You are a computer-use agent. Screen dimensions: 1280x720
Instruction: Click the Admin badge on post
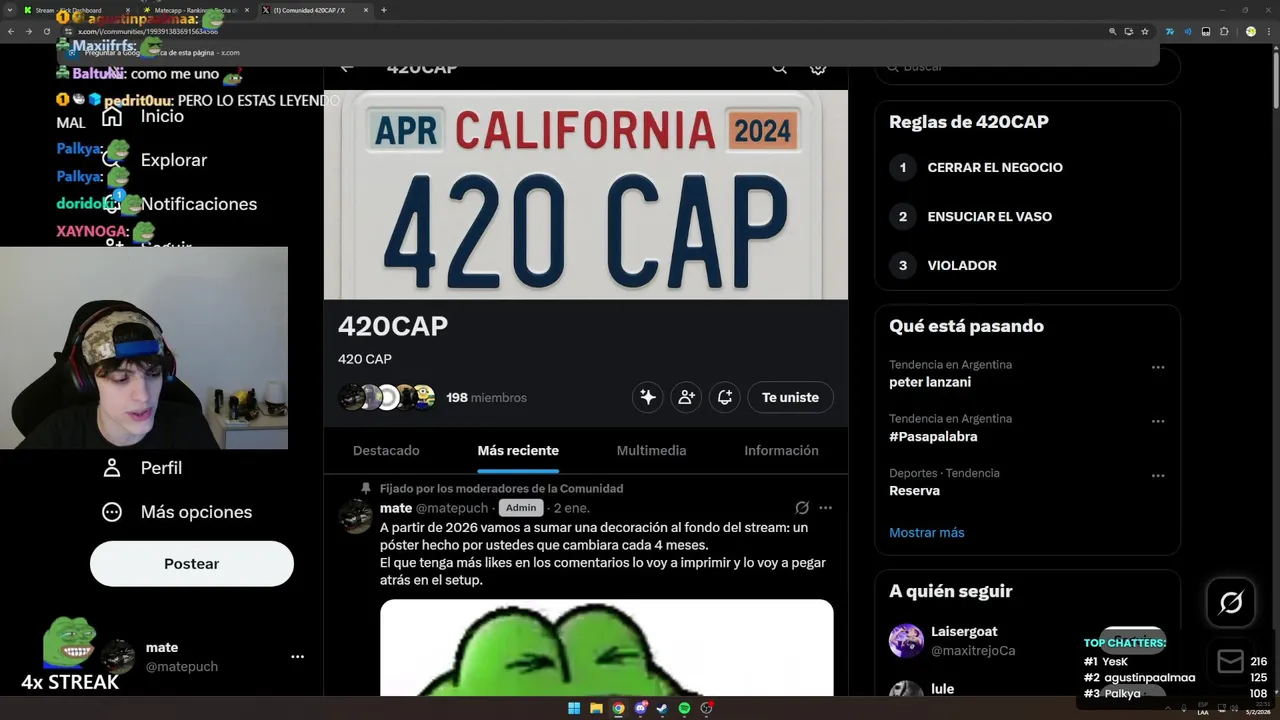tap(520, 508)
